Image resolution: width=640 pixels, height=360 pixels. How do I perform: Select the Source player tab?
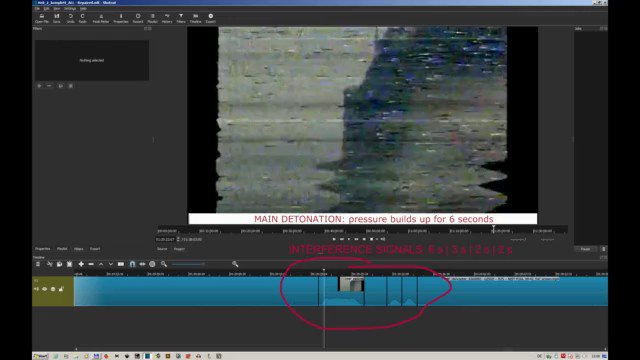(162, 249)
